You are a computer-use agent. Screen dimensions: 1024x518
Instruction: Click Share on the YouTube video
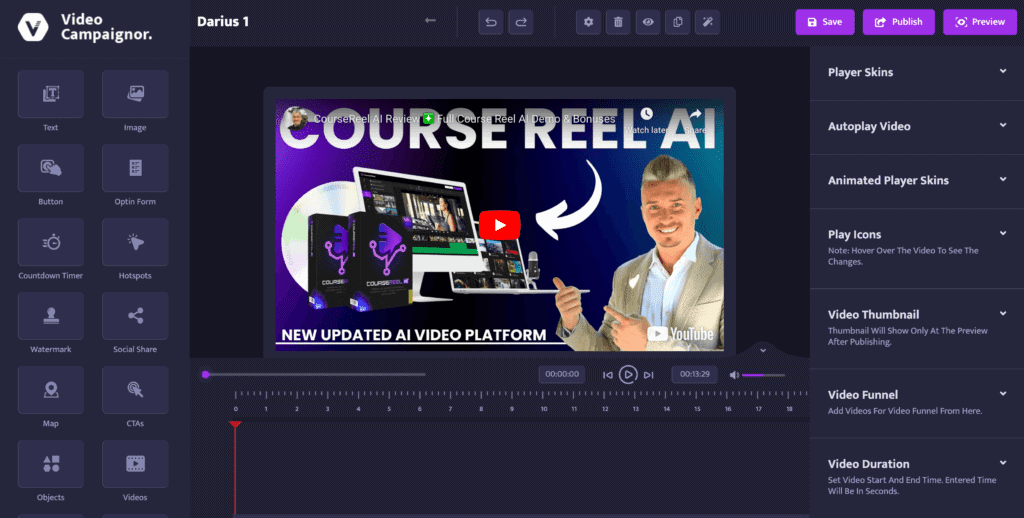[x=696, y=121]
